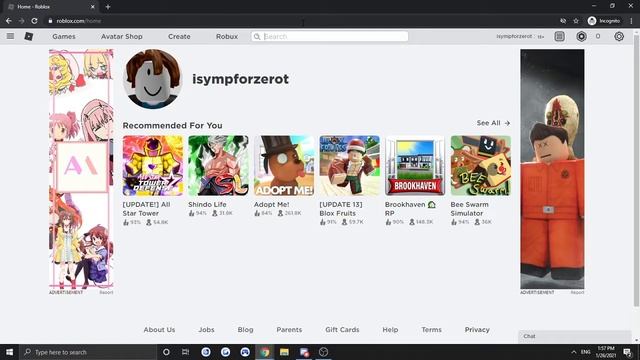
Task: Click the Roblox logo icon
Action: pyautogui.click(x=29, y=36)
